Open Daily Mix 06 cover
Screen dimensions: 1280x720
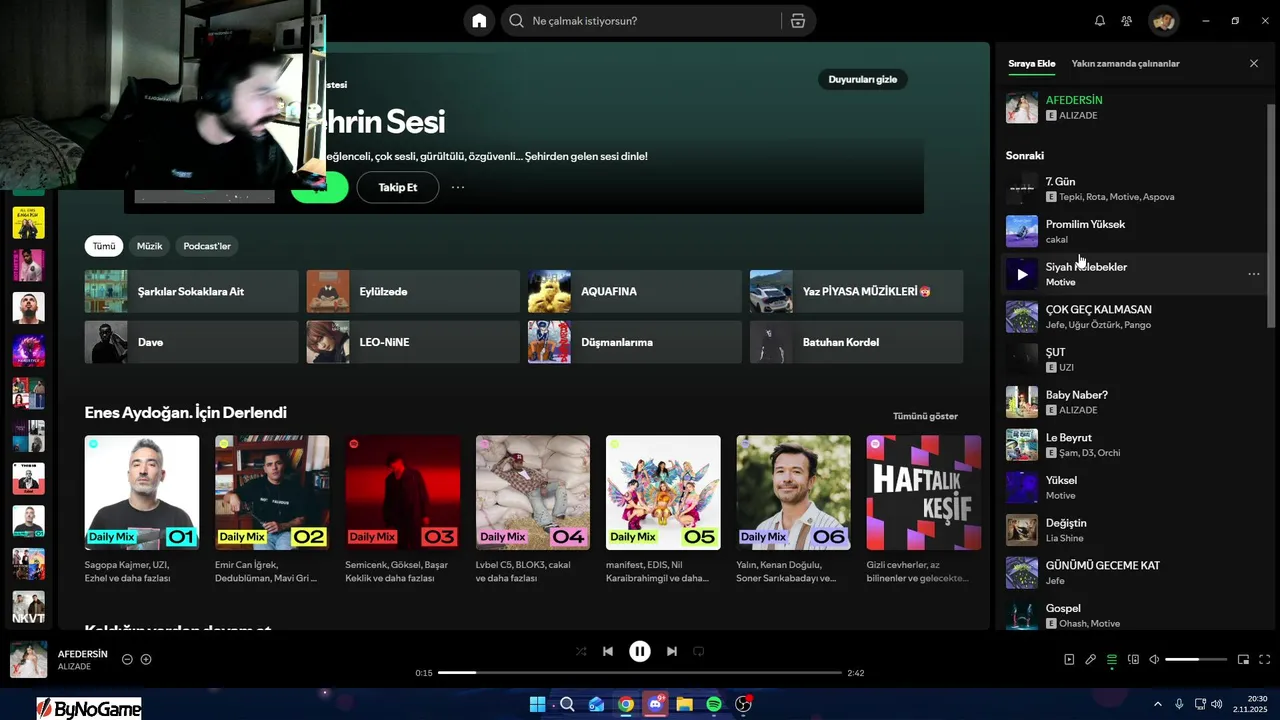(794, 492)
